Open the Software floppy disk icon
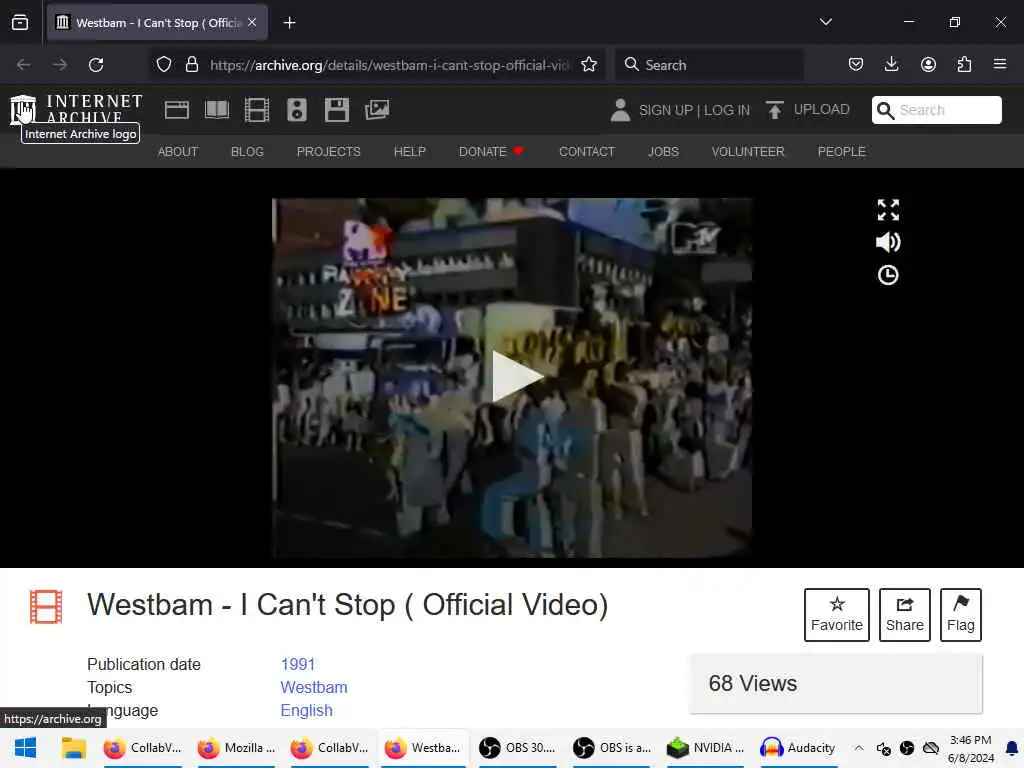1024x768 pixels. coord(337,110)
